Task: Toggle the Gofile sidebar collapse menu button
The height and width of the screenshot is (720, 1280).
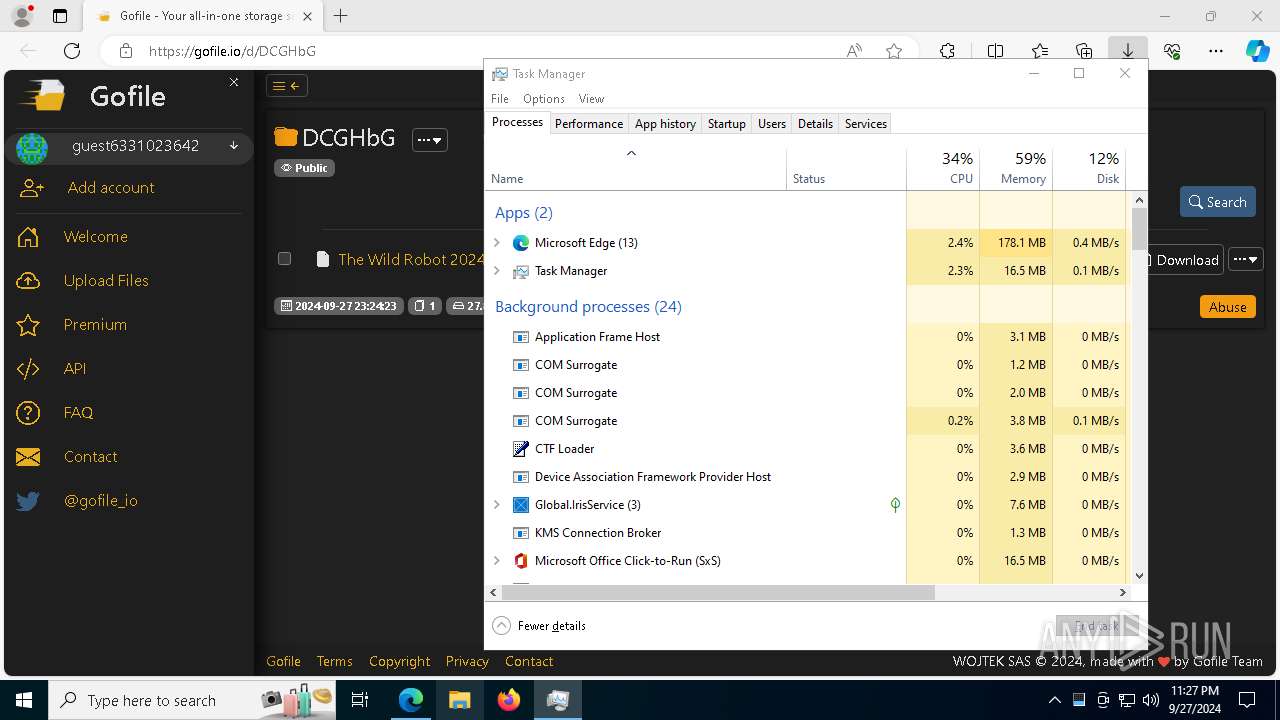Action: 286,86
